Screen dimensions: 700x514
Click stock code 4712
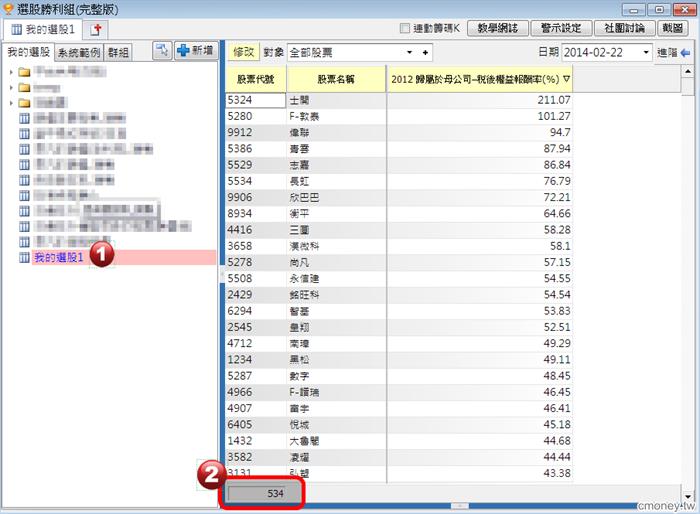240,343
